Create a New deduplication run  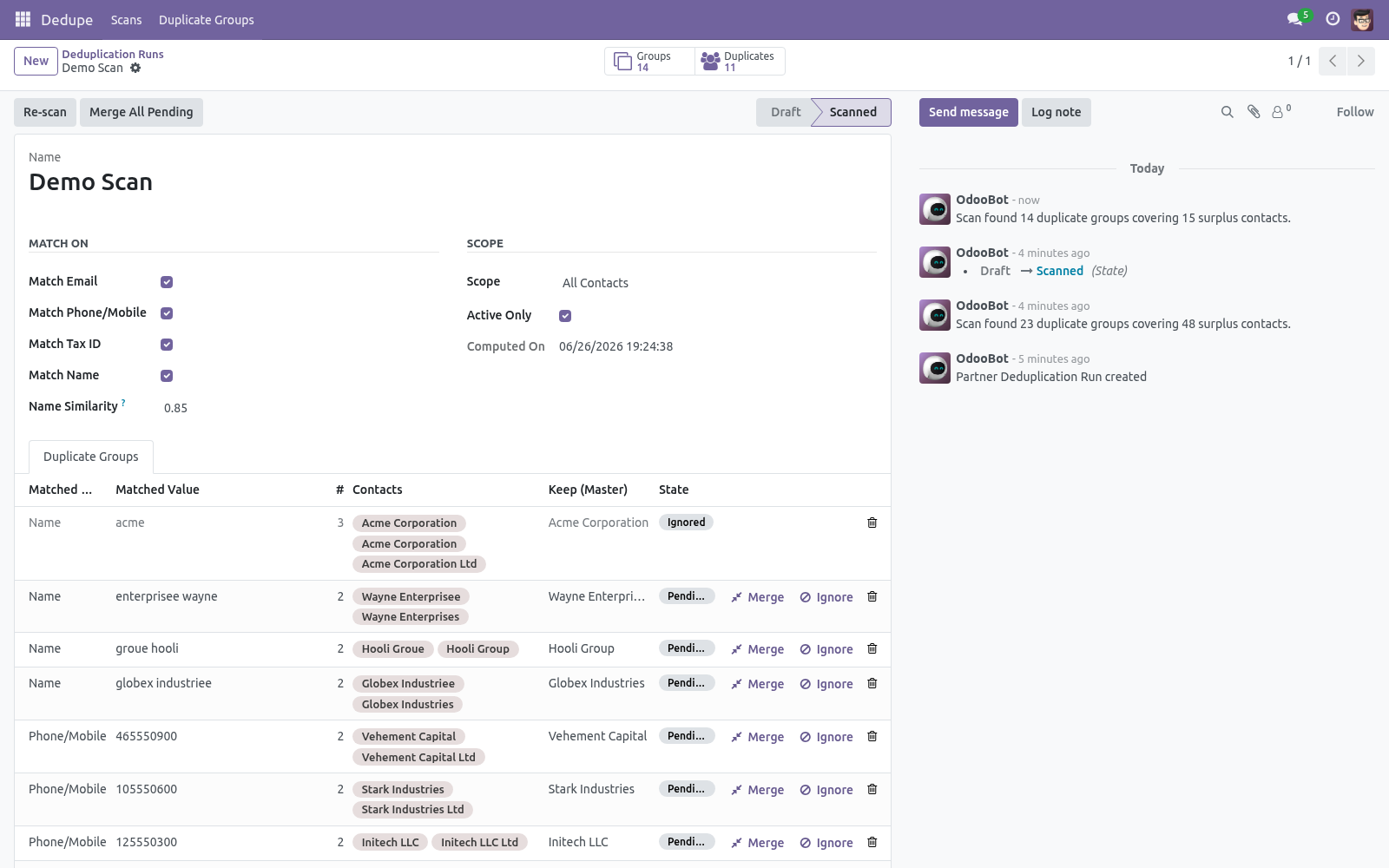[36, 61]
